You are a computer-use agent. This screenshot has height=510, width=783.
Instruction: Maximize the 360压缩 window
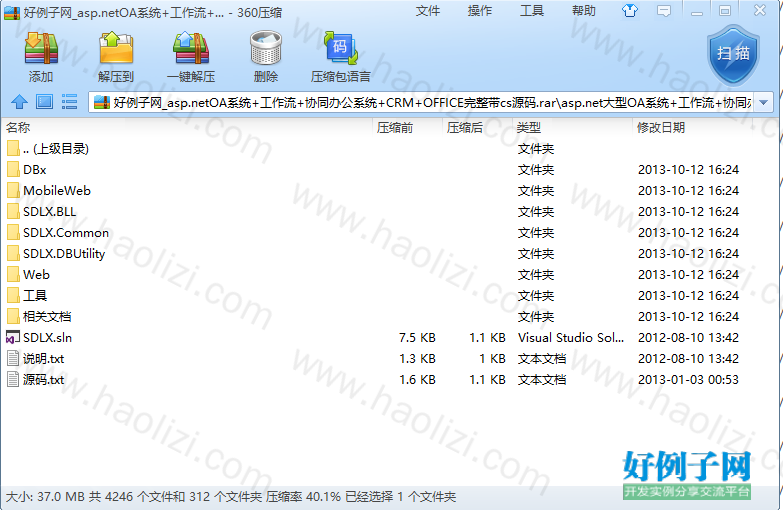pos(725,10)
